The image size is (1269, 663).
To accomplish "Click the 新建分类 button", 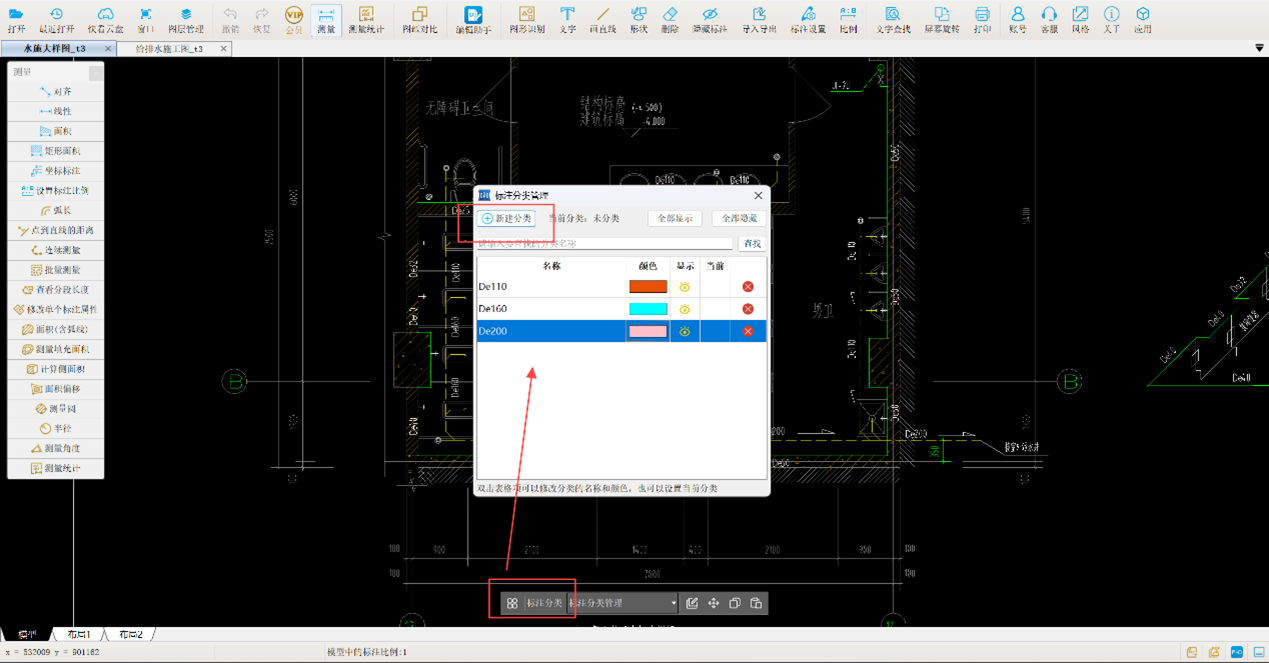I will pos(506,218).
